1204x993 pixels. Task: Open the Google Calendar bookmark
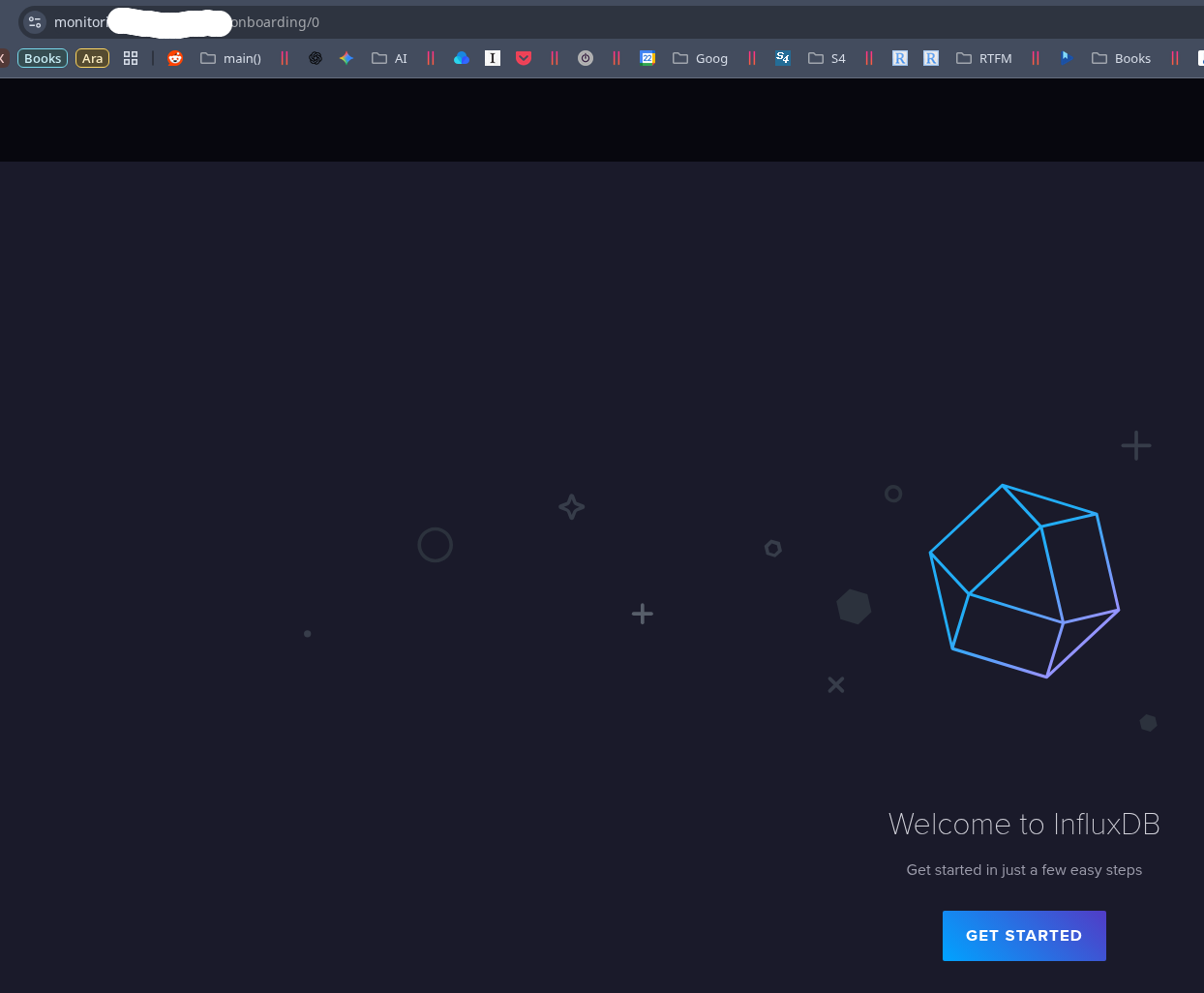coord(647,58)
